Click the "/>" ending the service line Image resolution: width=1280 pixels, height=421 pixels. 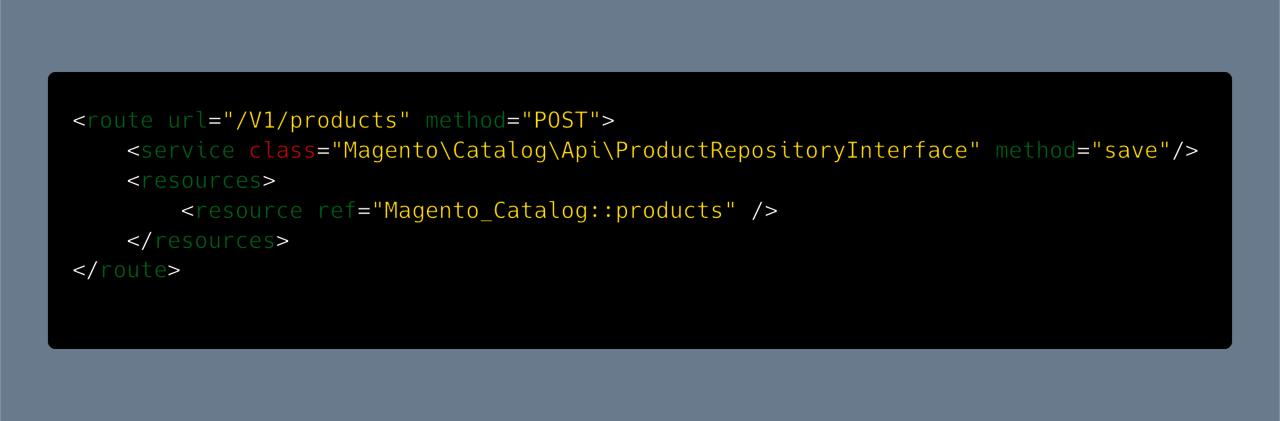(1185, 151)
